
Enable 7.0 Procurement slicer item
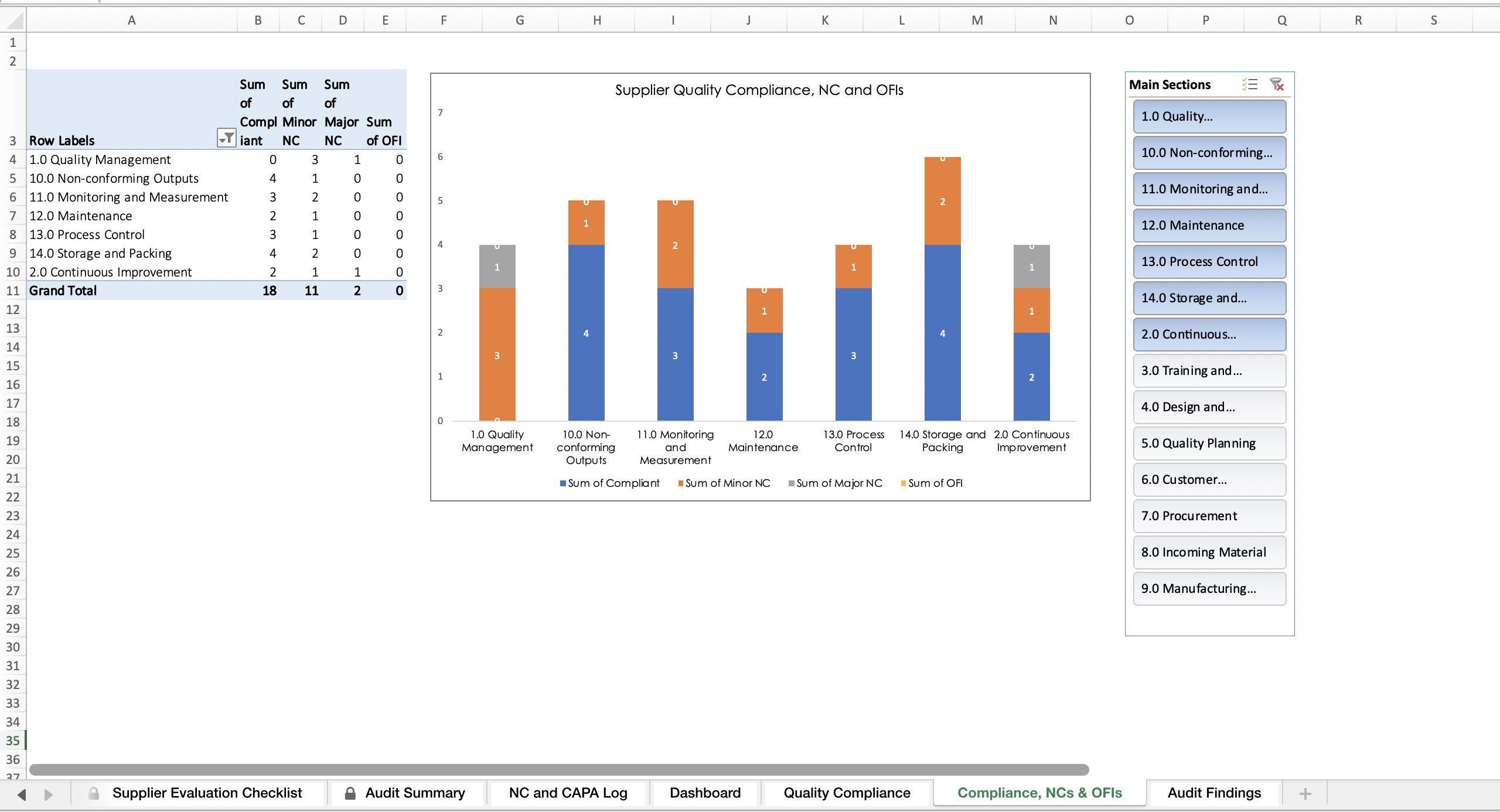coord(1209,516)
